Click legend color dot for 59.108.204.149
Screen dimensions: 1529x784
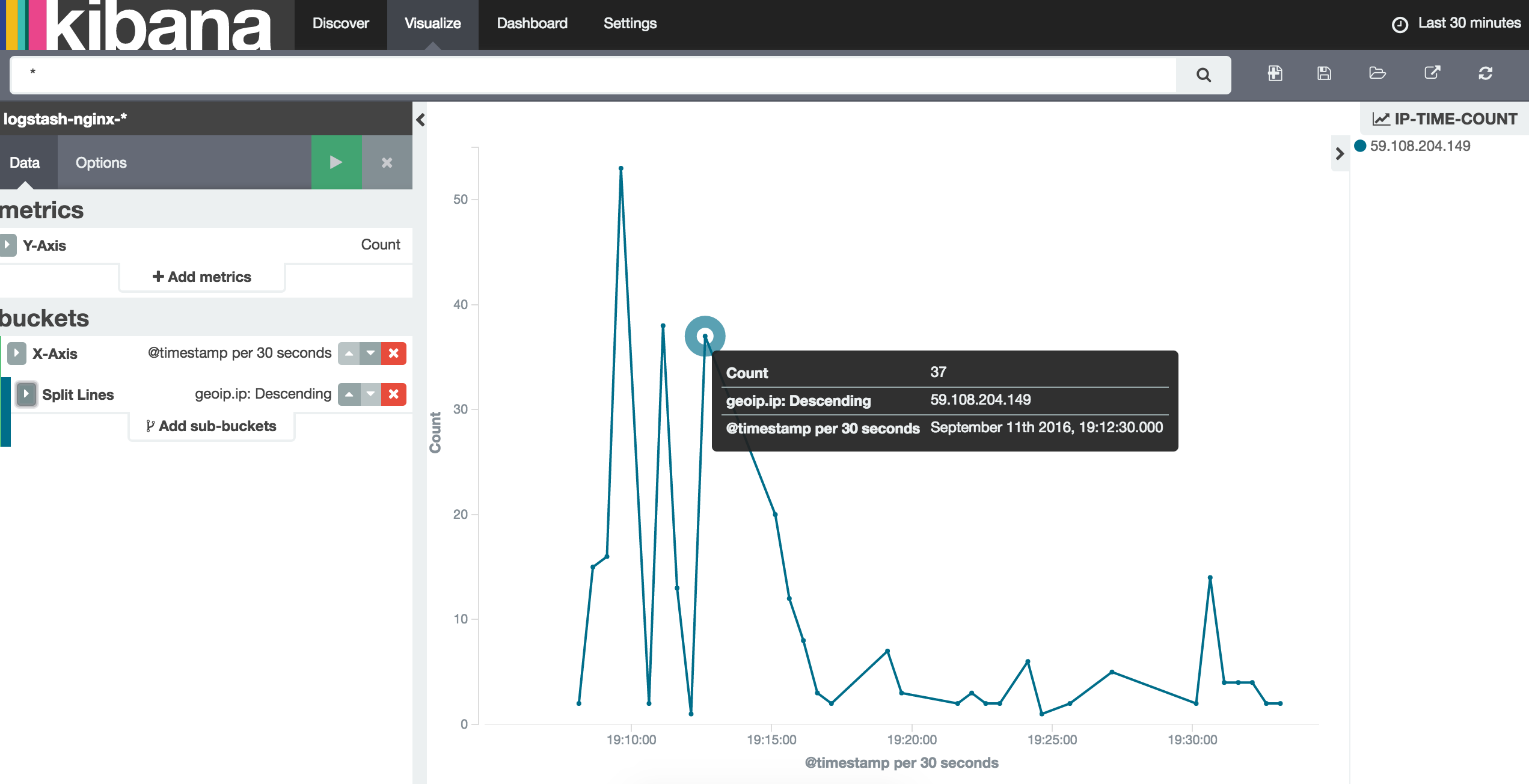1360,145
